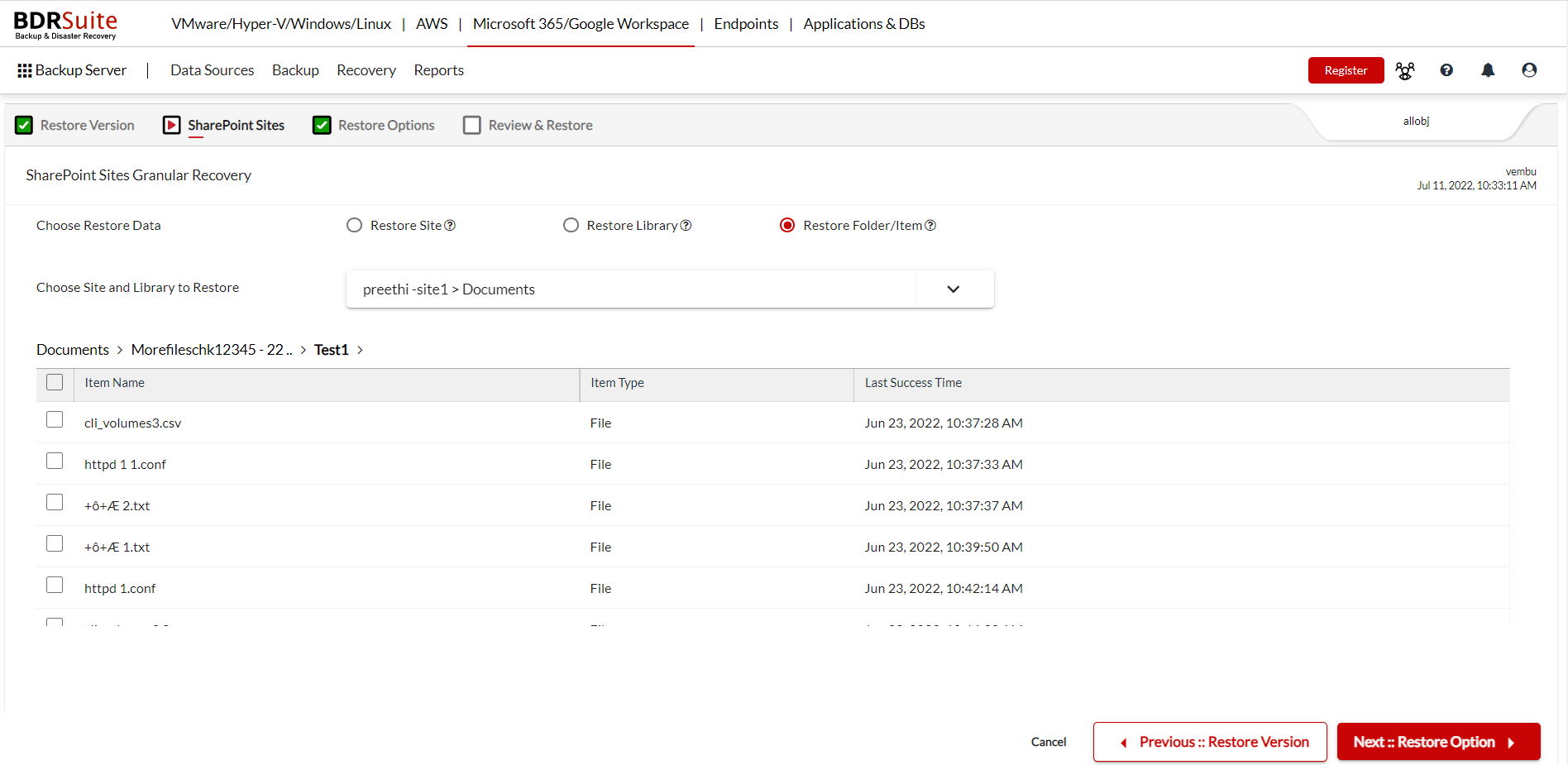Click the Cancel button

tap(1048, 742)
